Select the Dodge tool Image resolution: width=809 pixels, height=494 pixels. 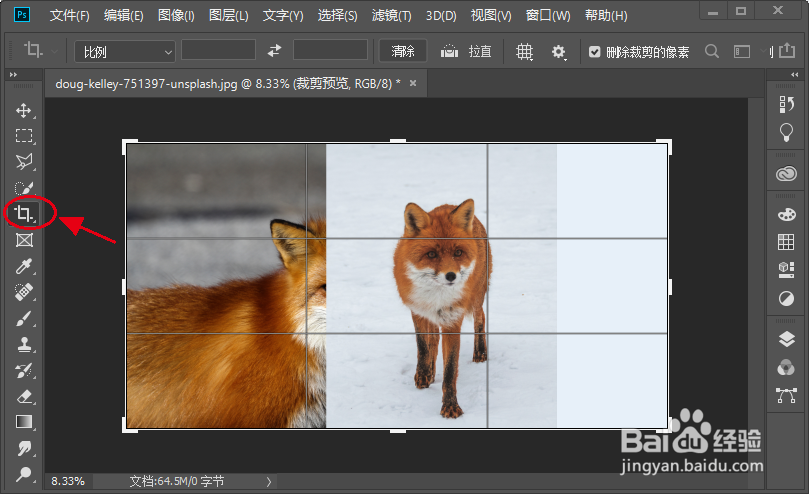pos(24,474)
